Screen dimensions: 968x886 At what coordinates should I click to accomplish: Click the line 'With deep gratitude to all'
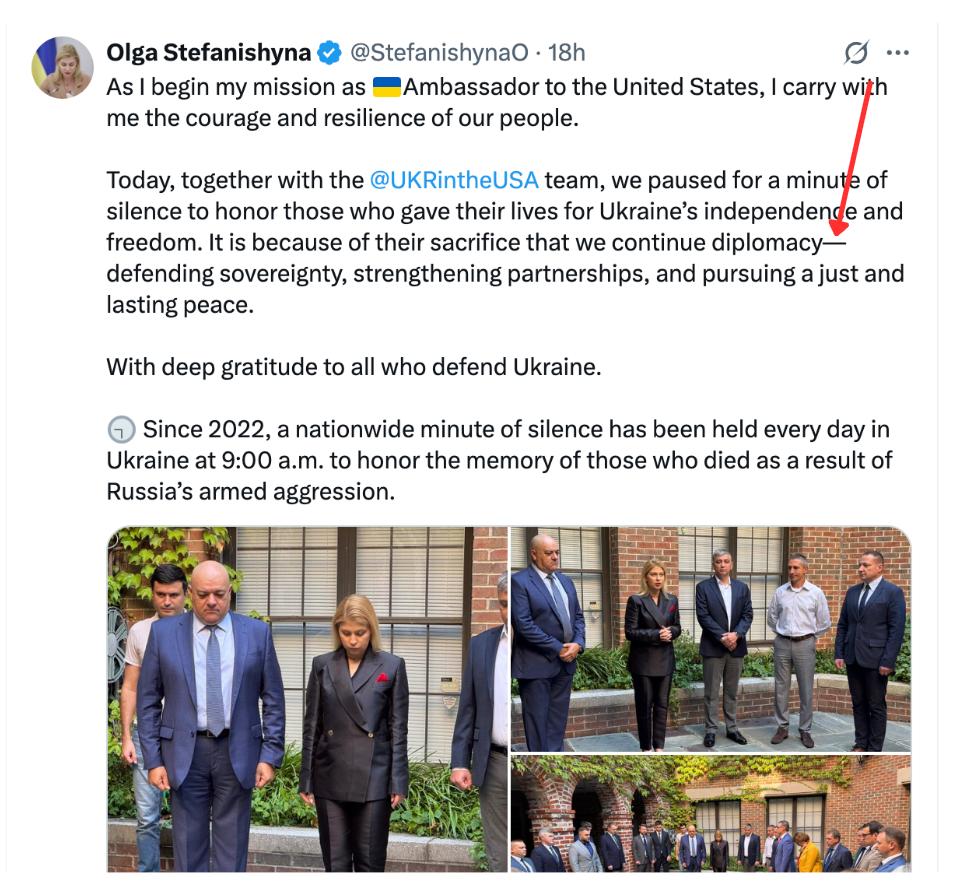click(x=354, y=366)
